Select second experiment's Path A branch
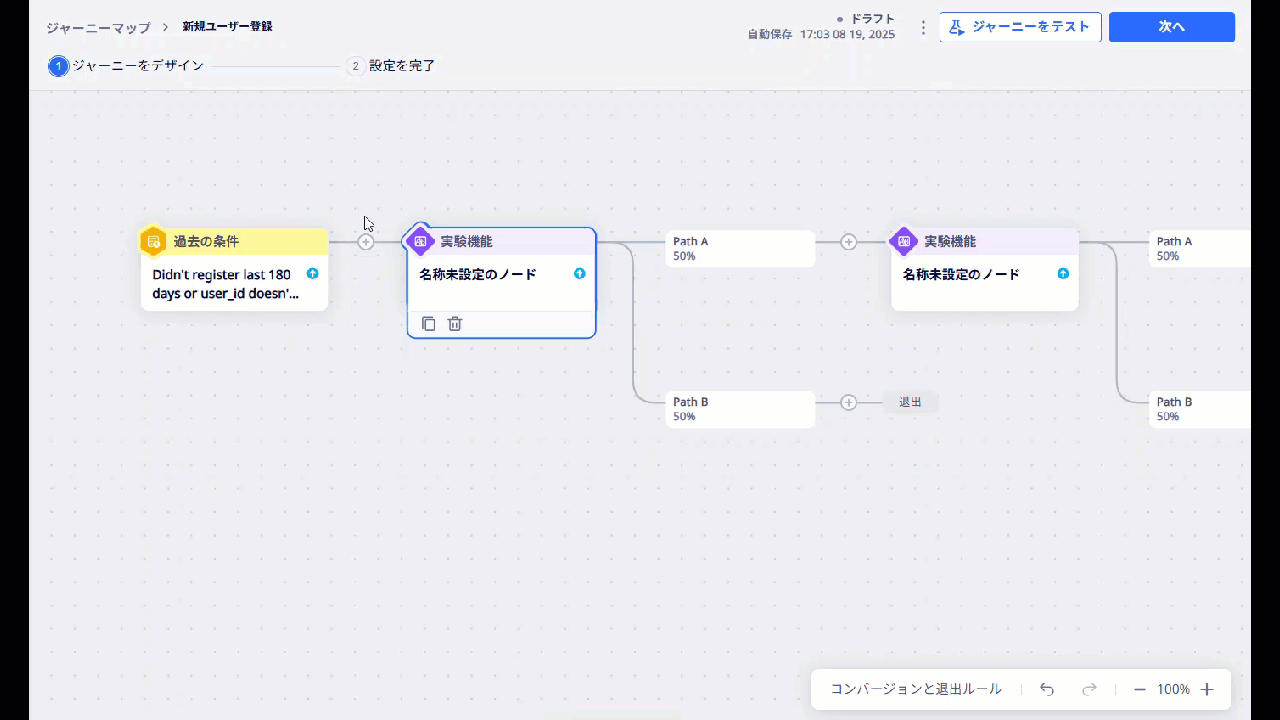Viewport: 1280px width, 720px height. pyautogui.click(x=1200, y=248)
